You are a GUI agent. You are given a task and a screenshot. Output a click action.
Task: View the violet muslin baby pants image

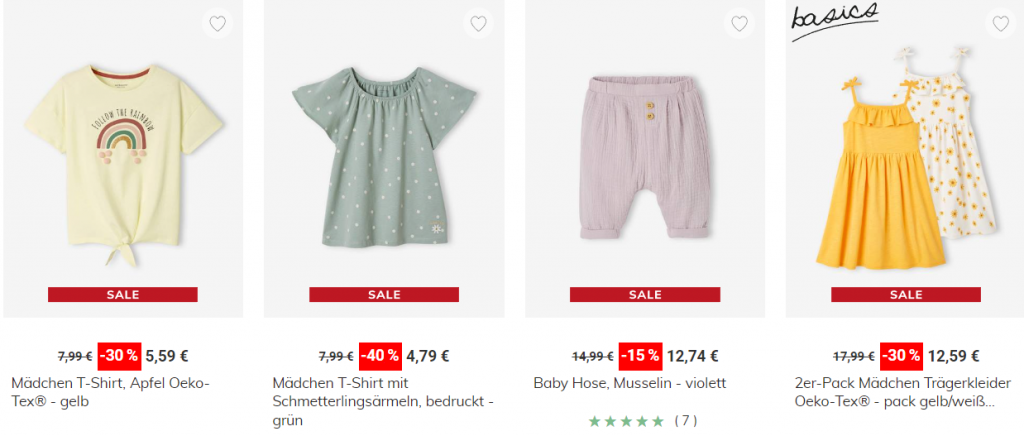click(x=644, y=160)
